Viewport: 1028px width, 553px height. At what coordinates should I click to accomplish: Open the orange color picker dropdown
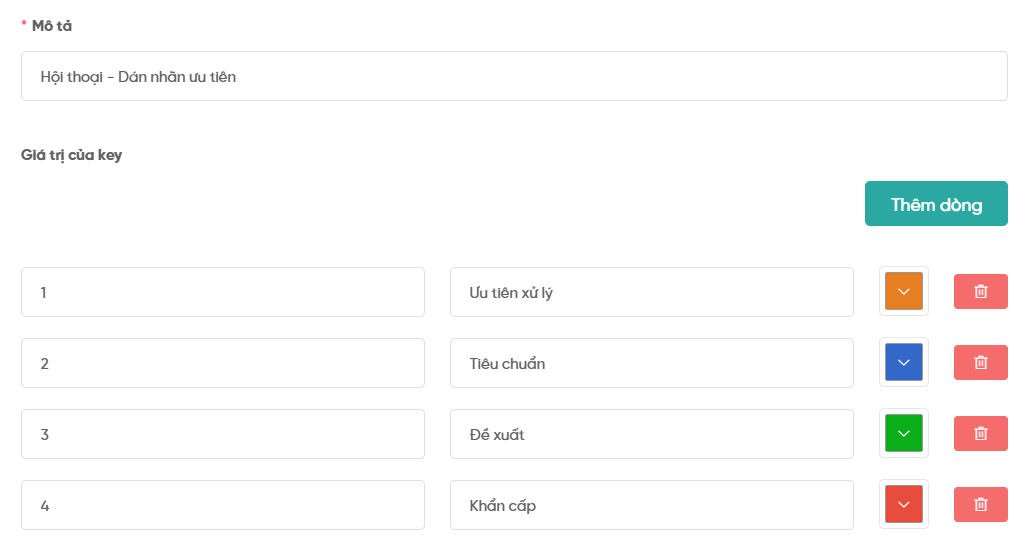pyautogui.click(x=903, y=291)
